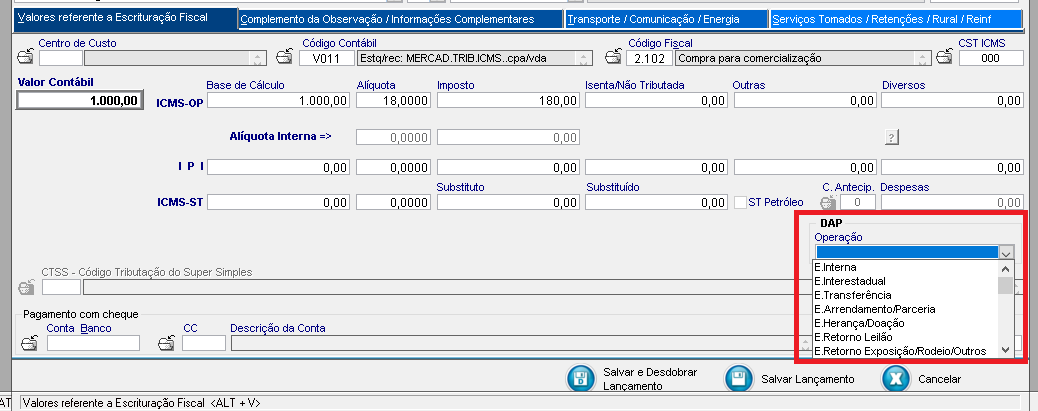
Task: Click ICMS-ST base value field
Action: (279, 203)
